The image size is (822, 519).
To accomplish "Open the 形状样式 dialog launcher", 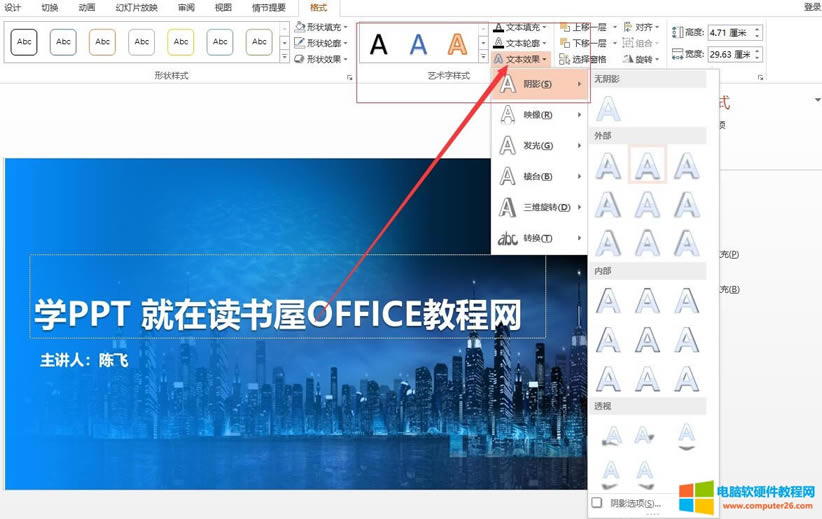I will coord(350,77).
